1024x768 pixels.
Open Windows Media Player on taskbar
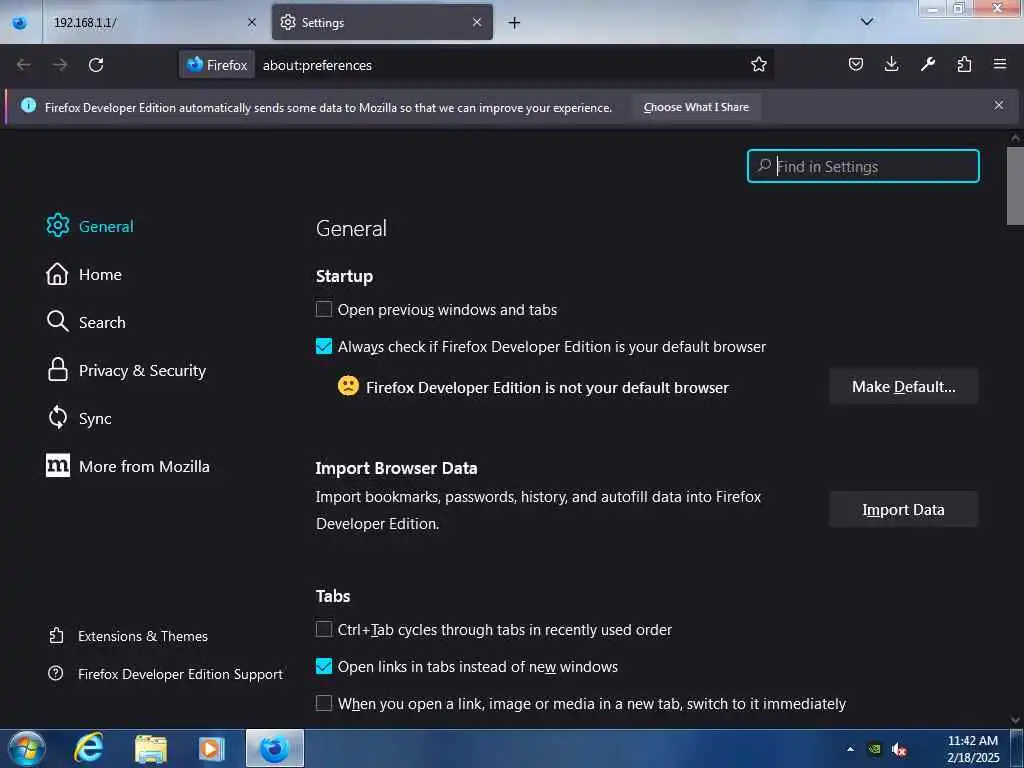tap(211, 748)
